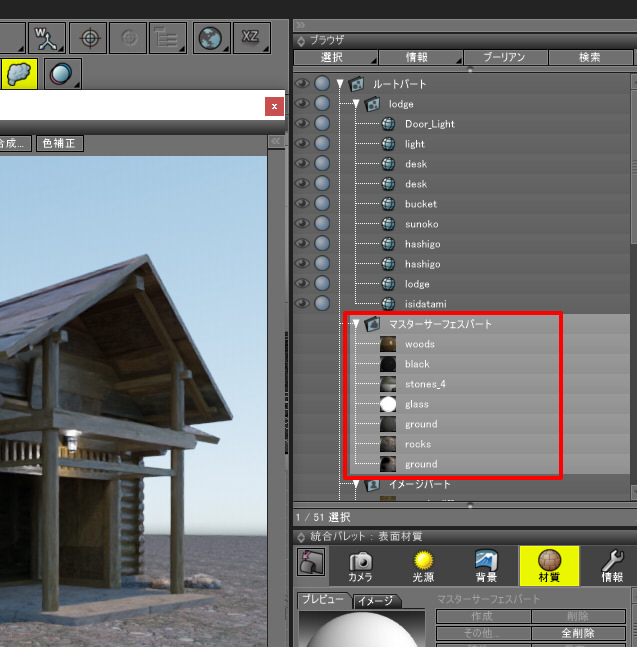Click the 全削除 button
Viewport: 637px width, 647px height.
(578, 633)
